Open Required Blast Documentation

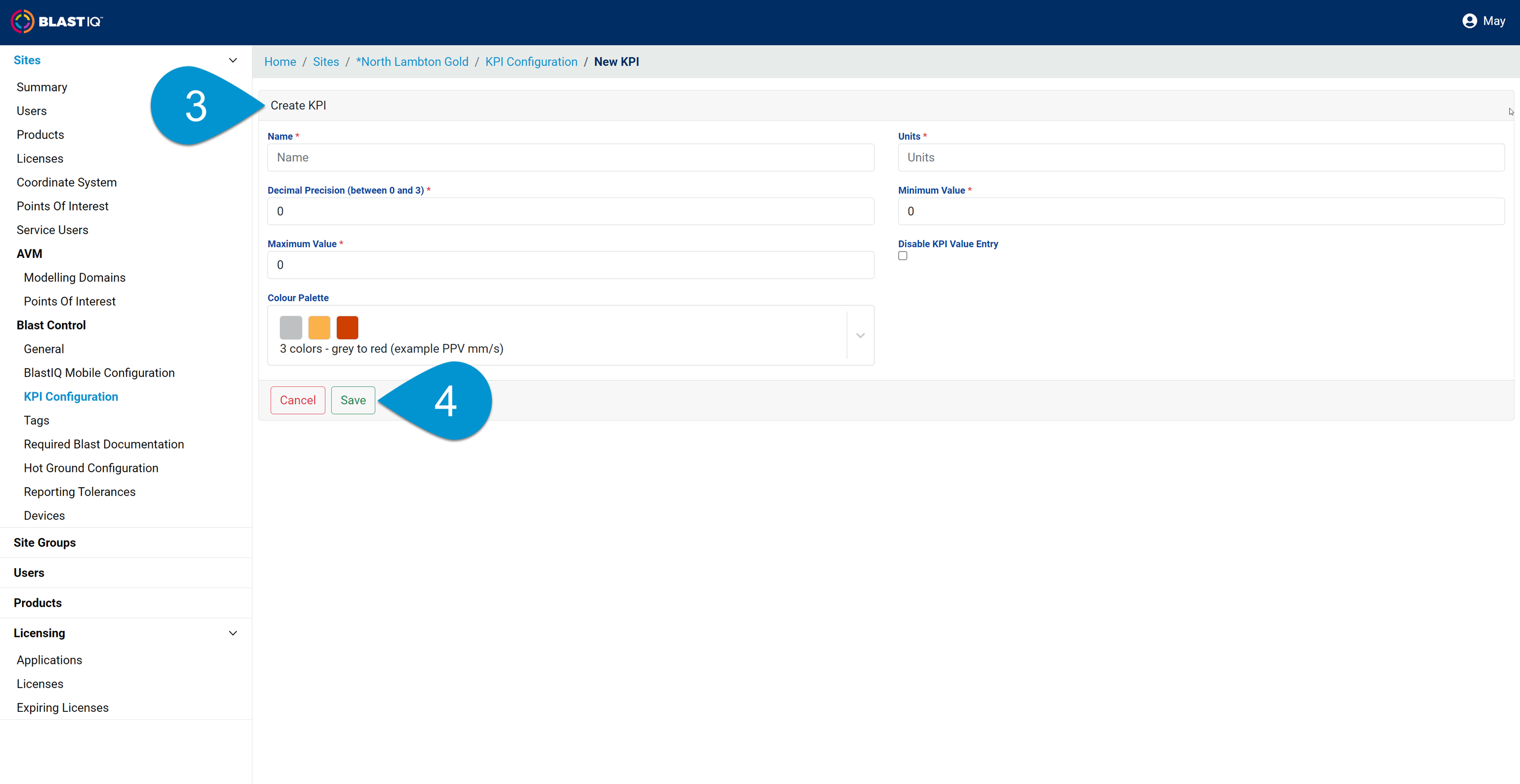[x=104, y=444]
